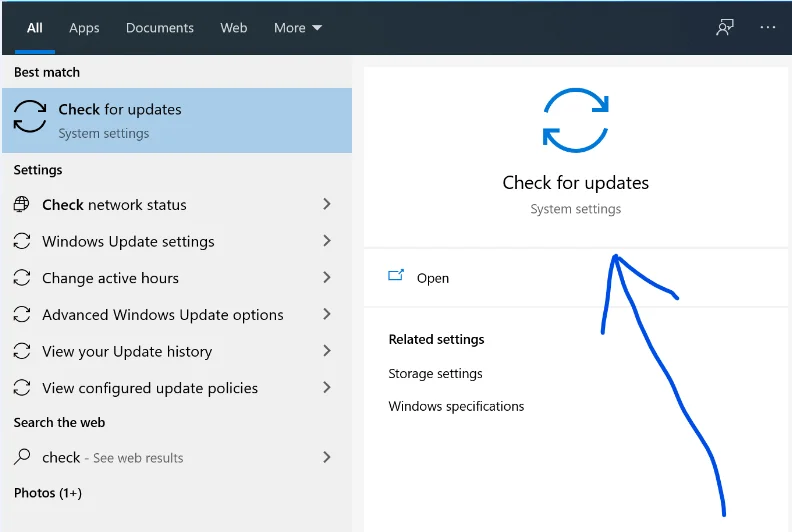The height and width of the screenshot is (532, 792).
Task: Select the All search tab
Action: point(34,28)
